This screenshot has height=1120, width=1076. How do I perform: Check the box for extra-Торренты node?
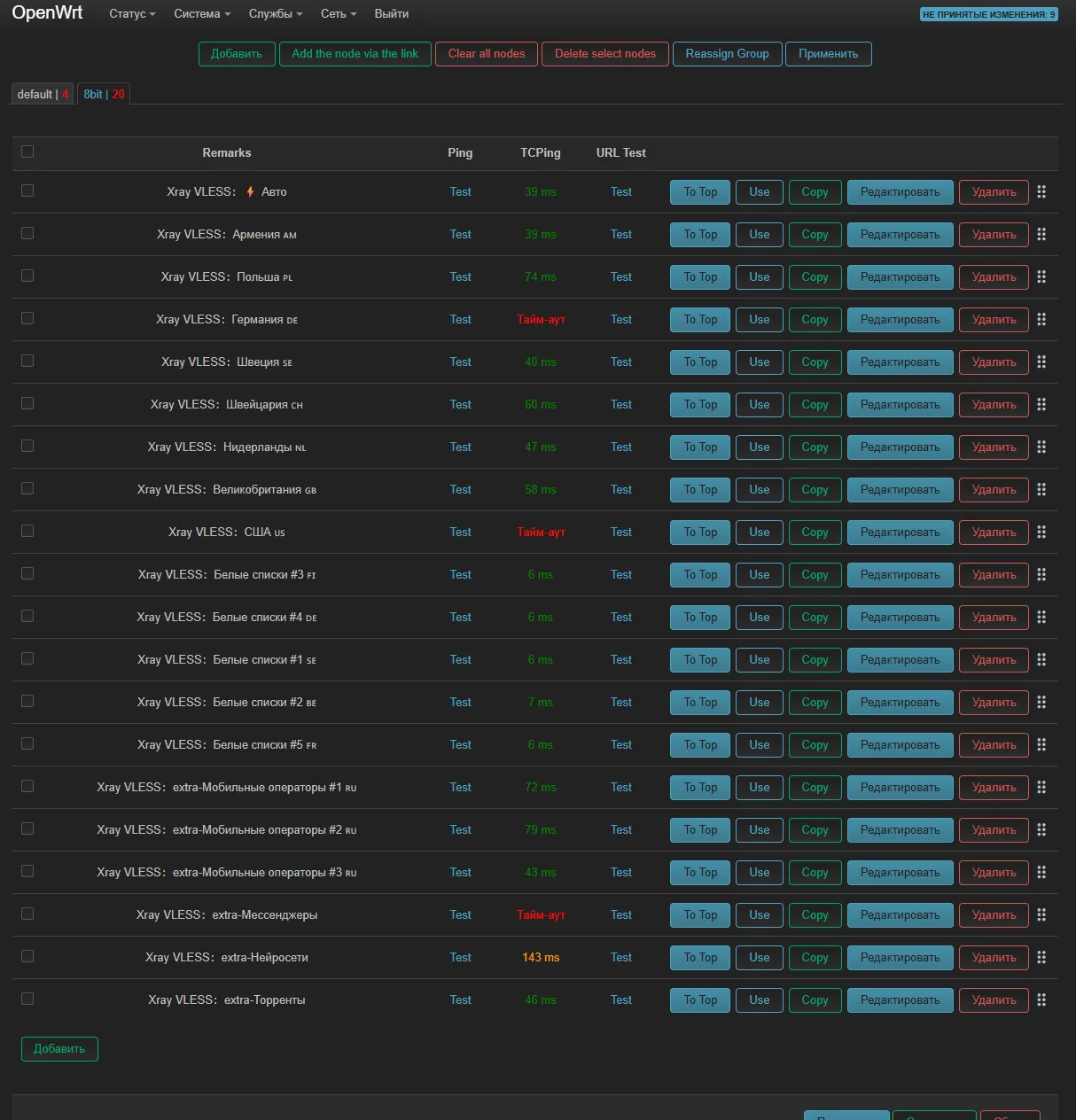pos(27,999)
